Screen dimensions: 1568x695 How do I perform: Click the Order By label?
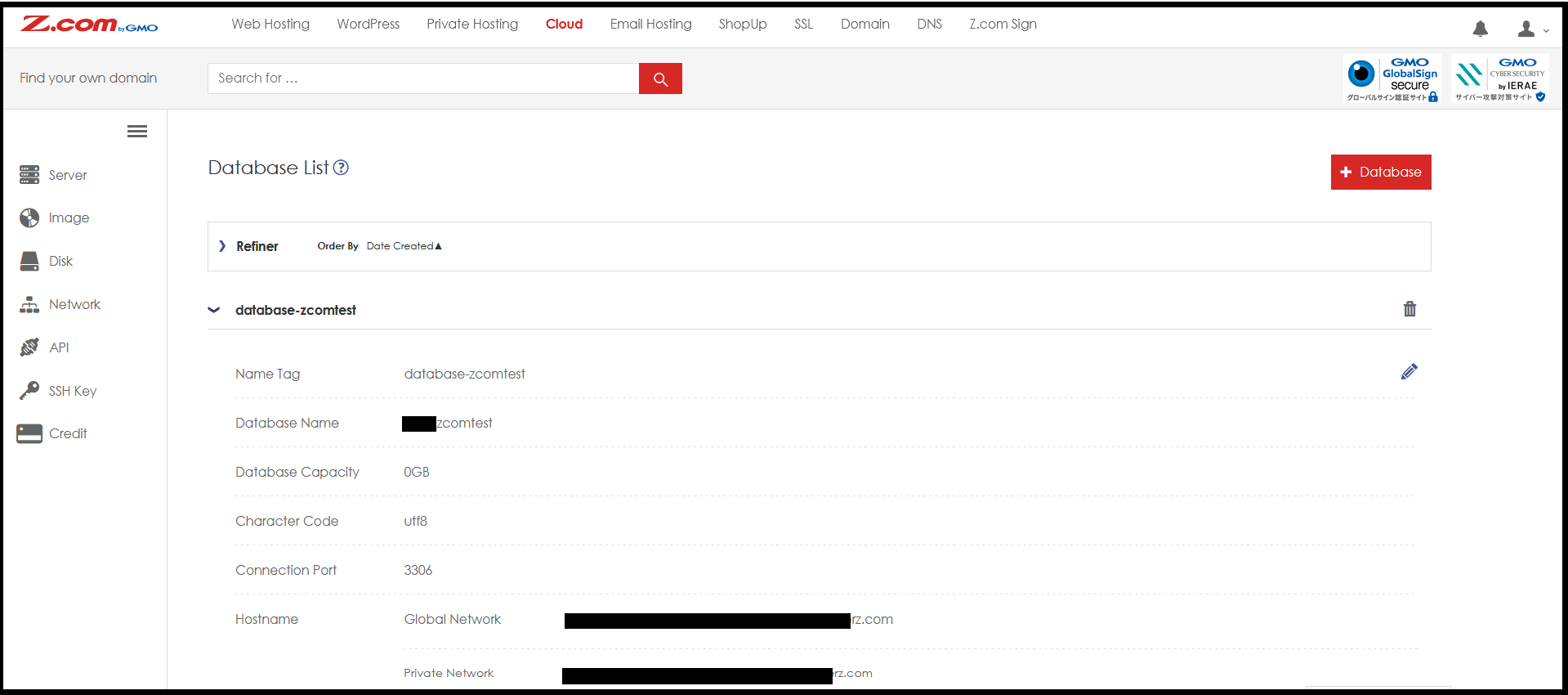coord(337,246)
